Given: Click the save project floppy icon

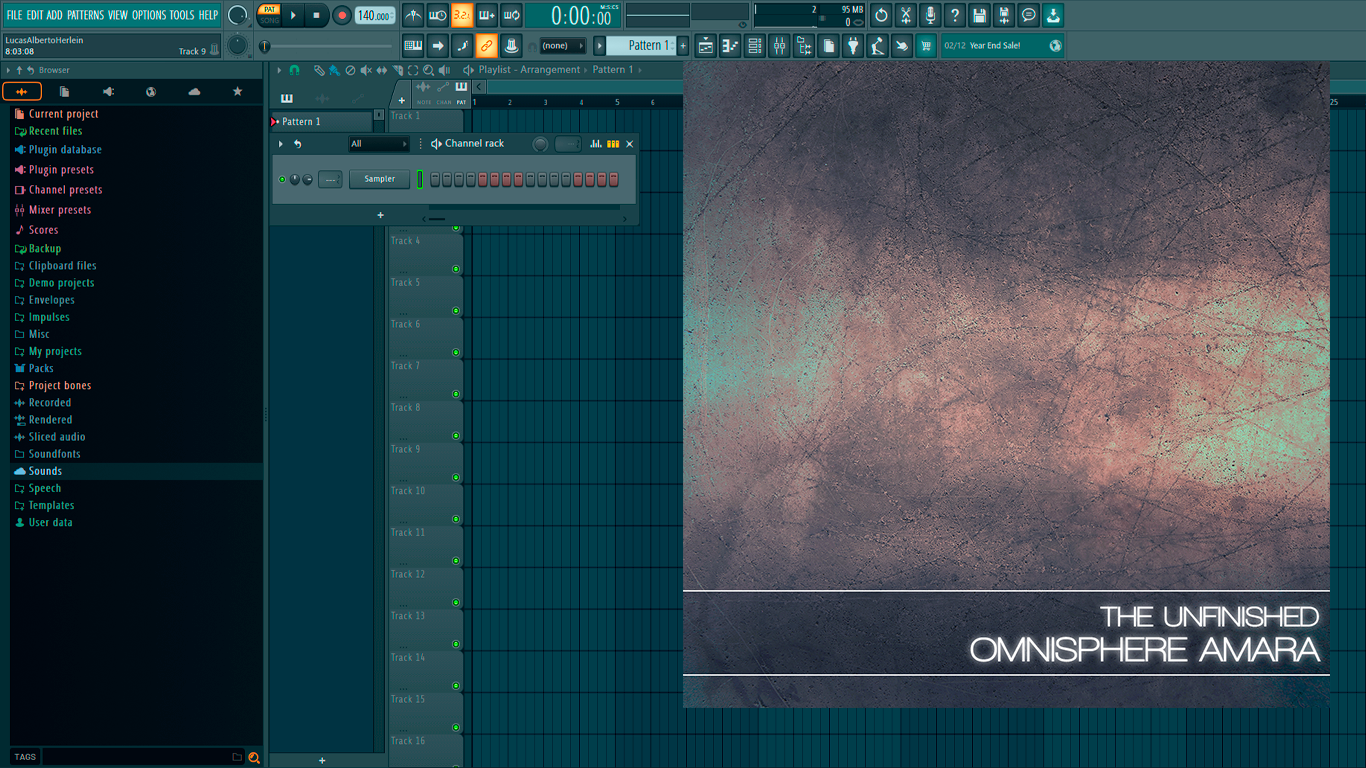Looking at the screenshot, I should pos(979,15).
